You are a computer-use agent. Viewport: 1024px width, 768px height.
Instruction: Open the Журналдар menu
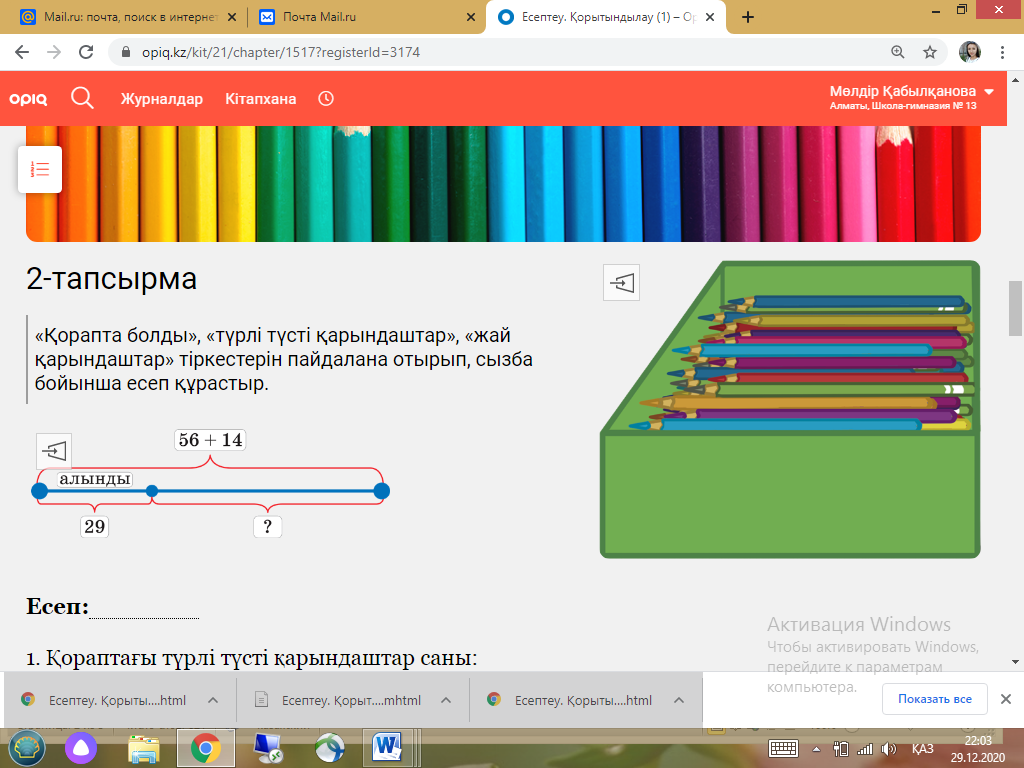(x=162, y=99)
